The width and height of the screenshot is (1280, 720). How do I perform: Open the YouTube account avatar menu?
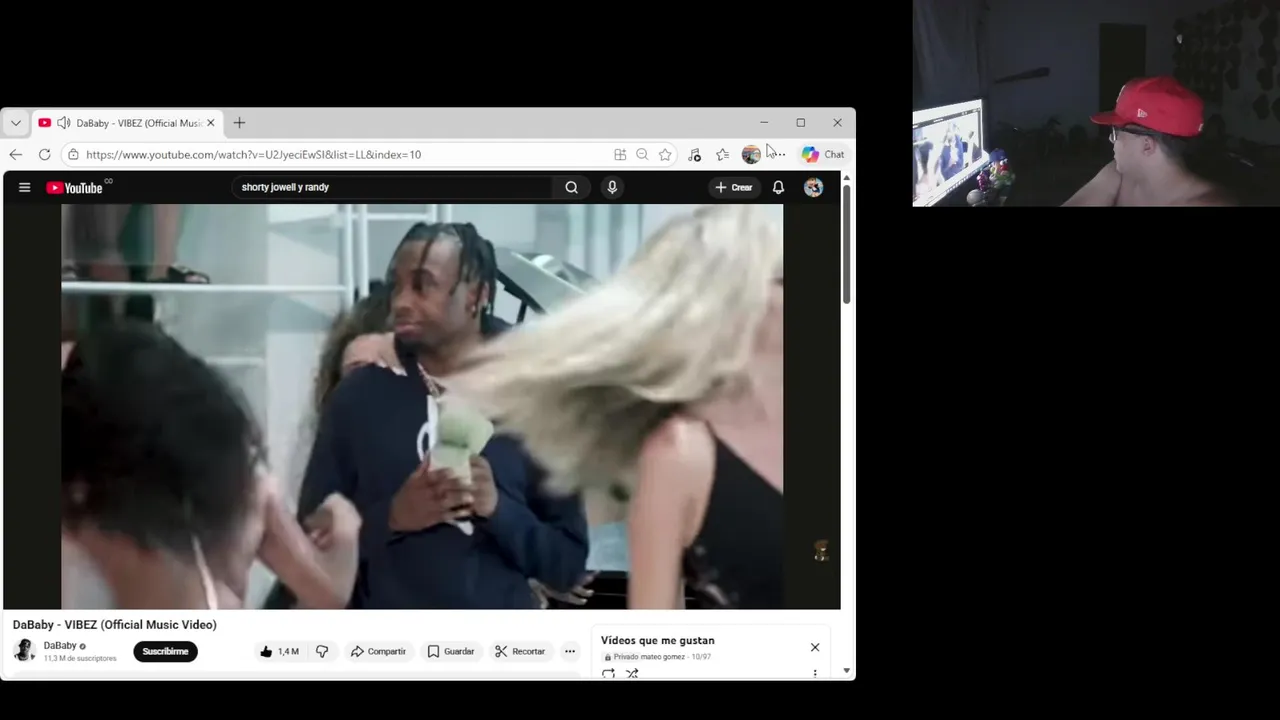pos(814,187)
